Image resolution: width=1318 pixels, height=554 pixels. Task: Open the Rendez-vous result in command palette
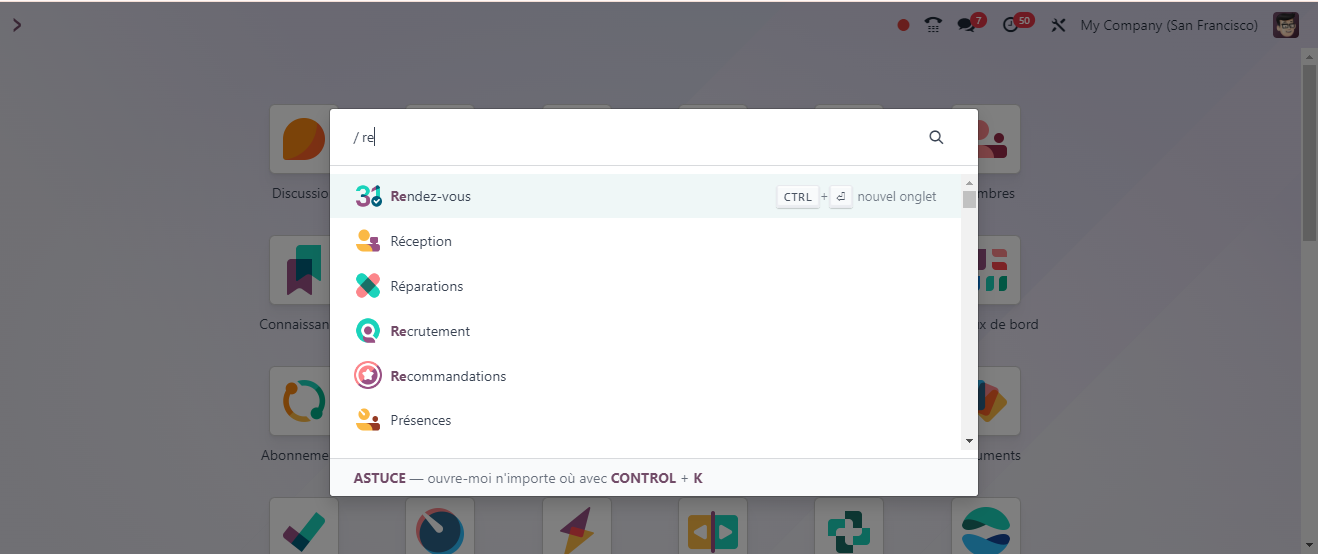click(x=430, y=197)
